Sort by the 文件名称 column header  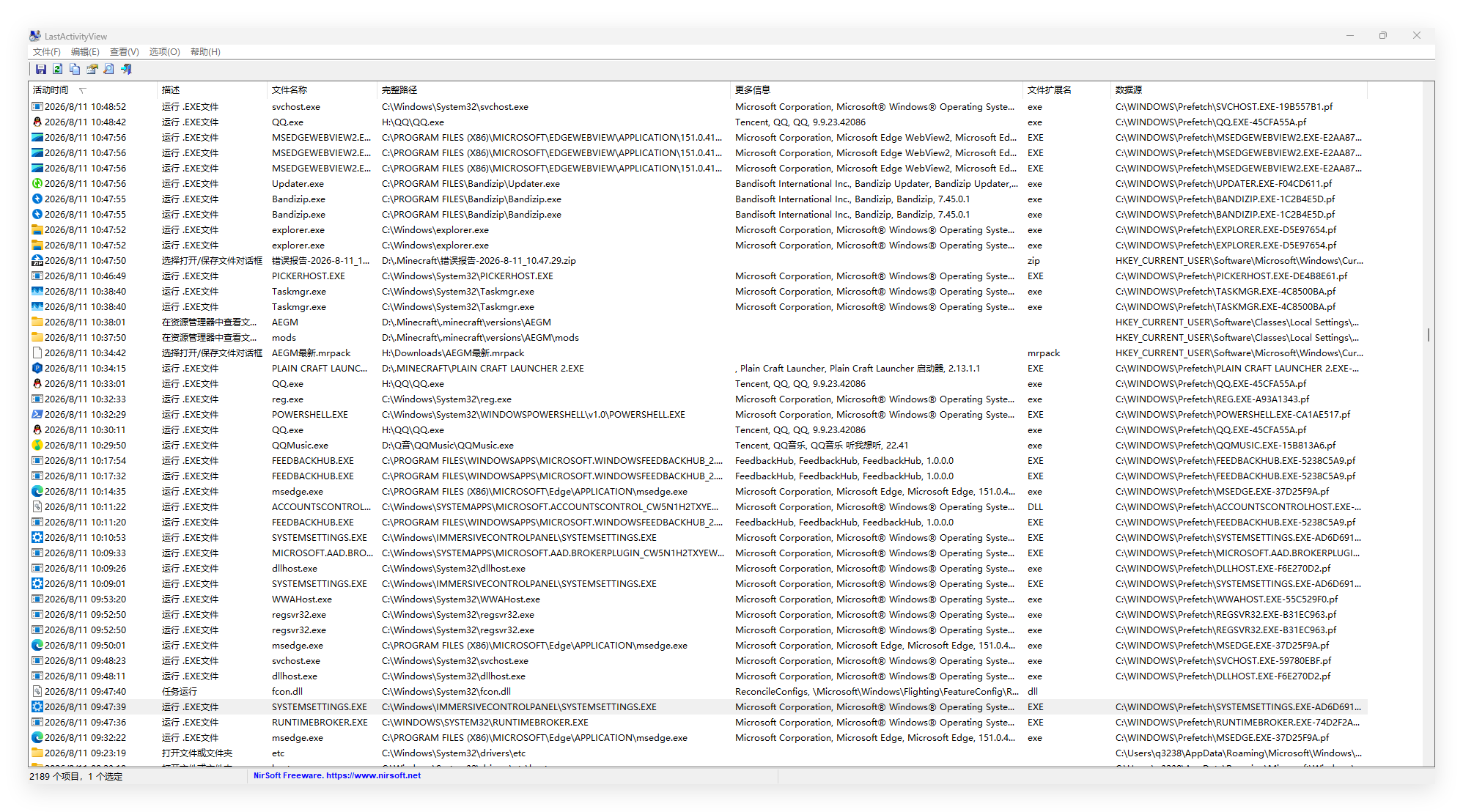pos(323,90)
